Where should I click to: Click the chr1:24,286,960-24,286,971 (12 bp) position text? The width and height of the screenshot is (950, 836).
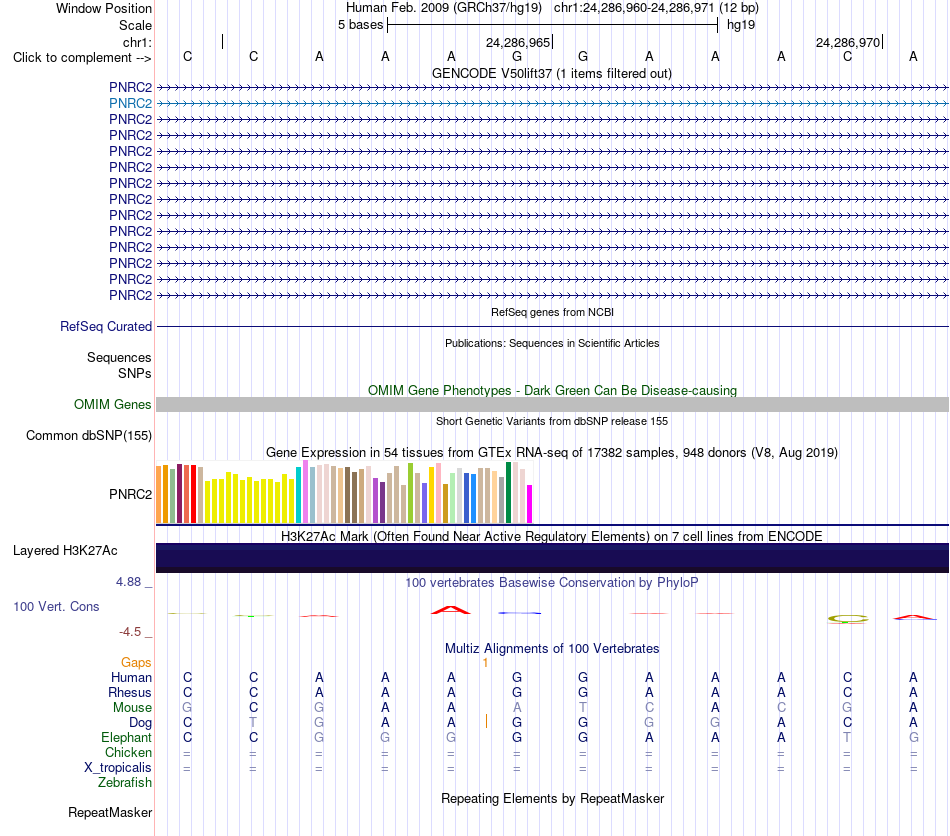point(656,8)
